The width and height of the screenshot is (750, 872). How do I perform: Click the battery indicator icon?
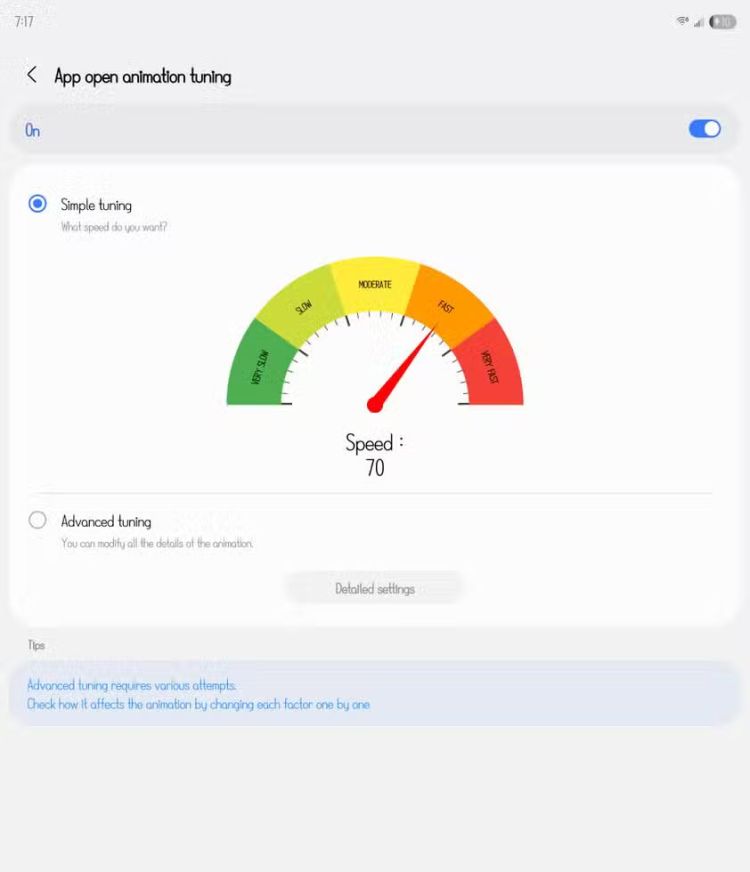tap(722, 21)
